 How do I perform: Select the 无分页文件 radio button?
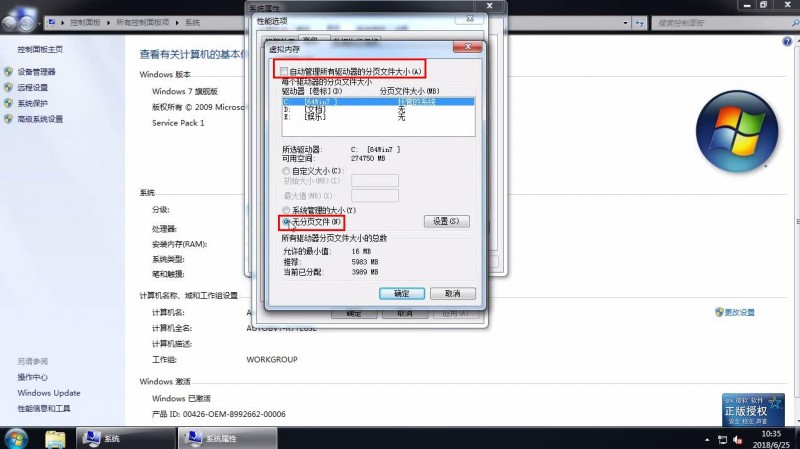point(286,222)
